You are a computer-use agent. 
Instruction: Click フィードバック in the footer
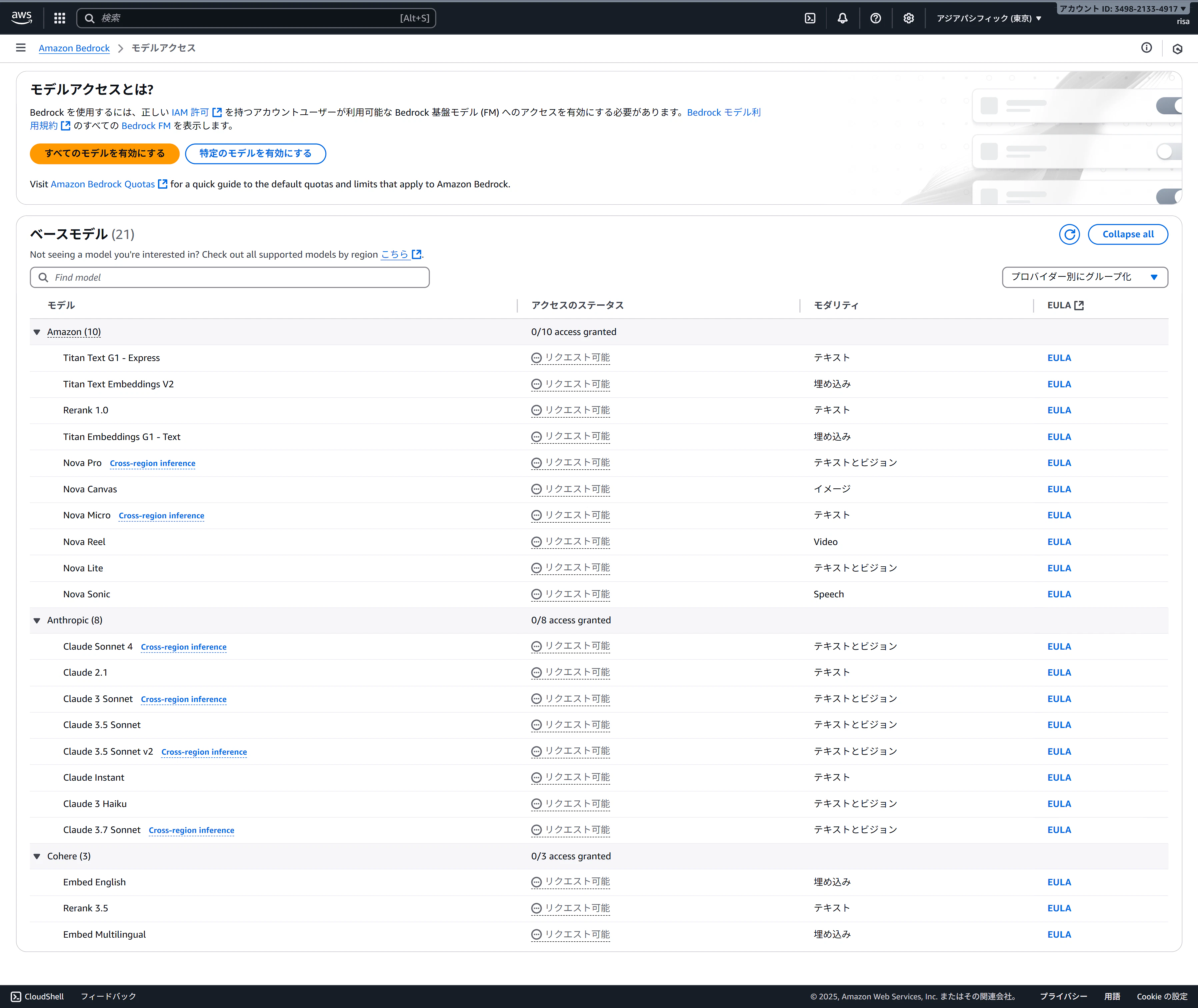[x=109, y=997]
